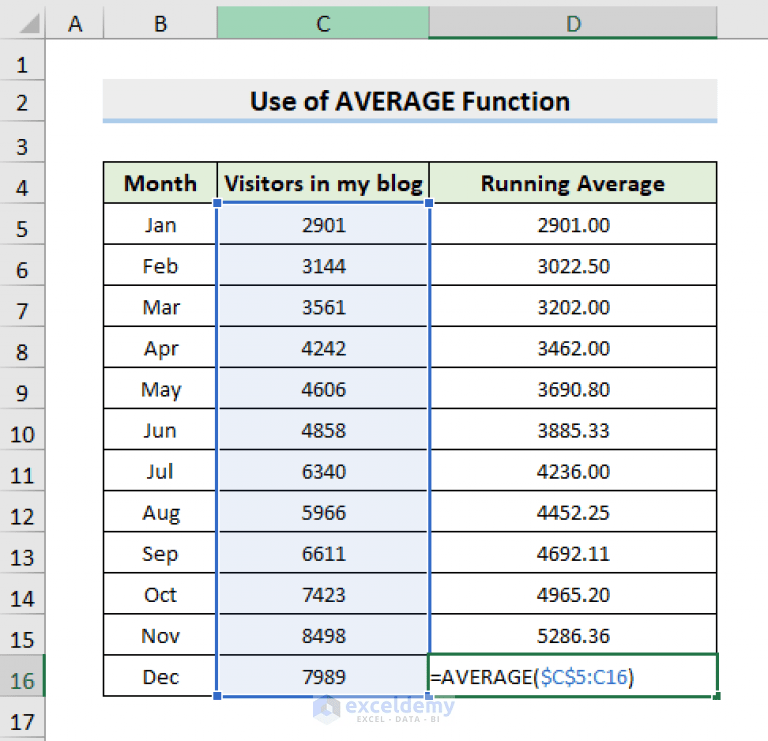
Task: Select row 11 header
Action: point(22,471)
